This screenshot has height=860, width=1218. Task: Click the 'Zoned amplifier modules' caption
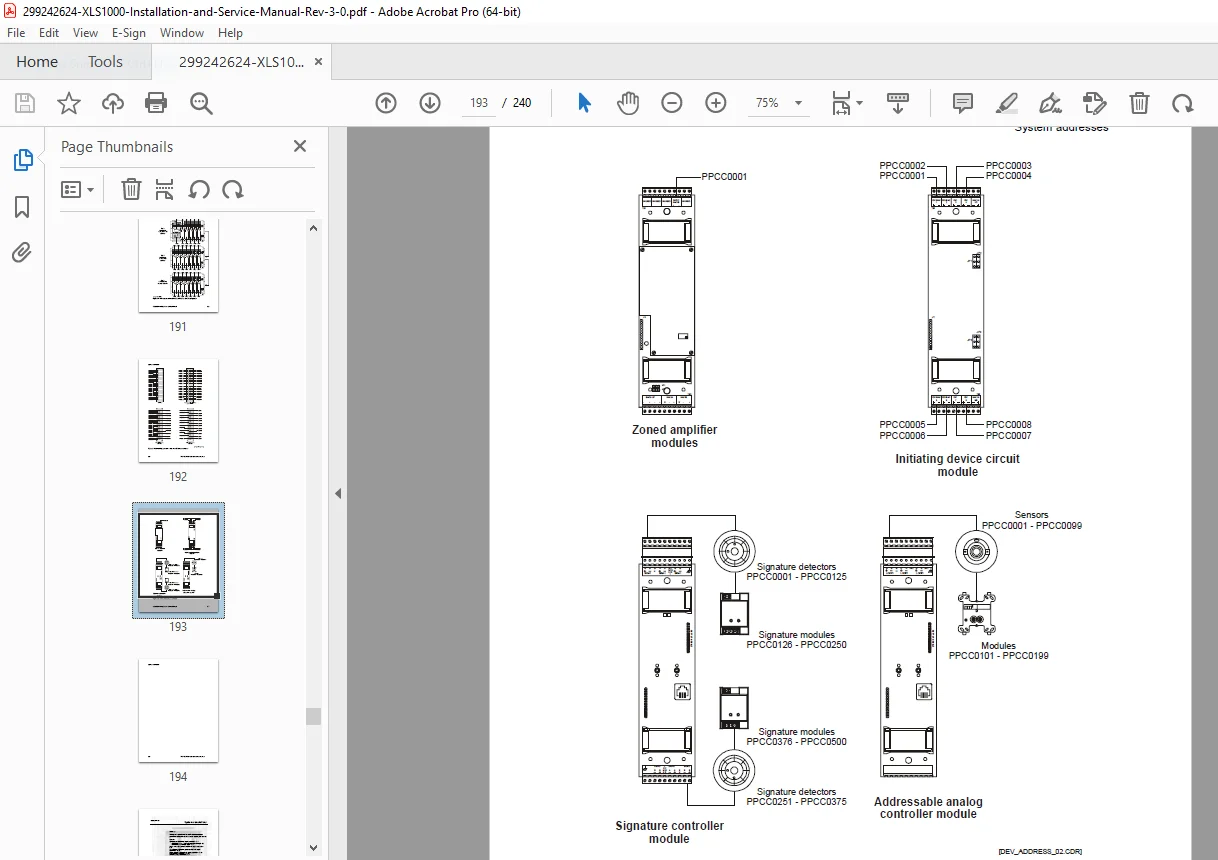674,436
